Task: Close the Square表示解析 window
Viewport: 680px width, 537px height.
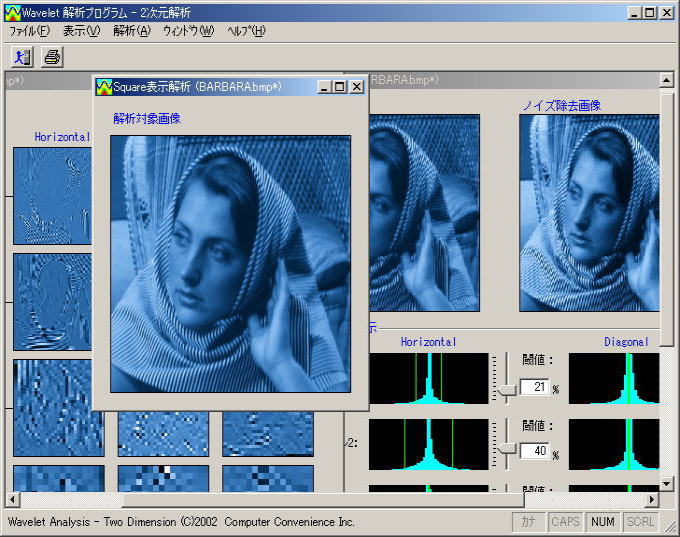Action: pyautogui.click(x=356, y=87)
